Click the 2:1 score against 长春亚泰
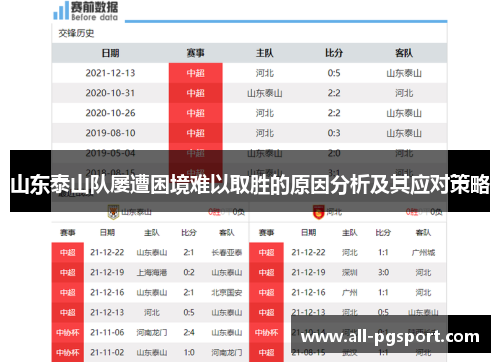Screen dimensions: 500x362 click(x=189, y=253)
